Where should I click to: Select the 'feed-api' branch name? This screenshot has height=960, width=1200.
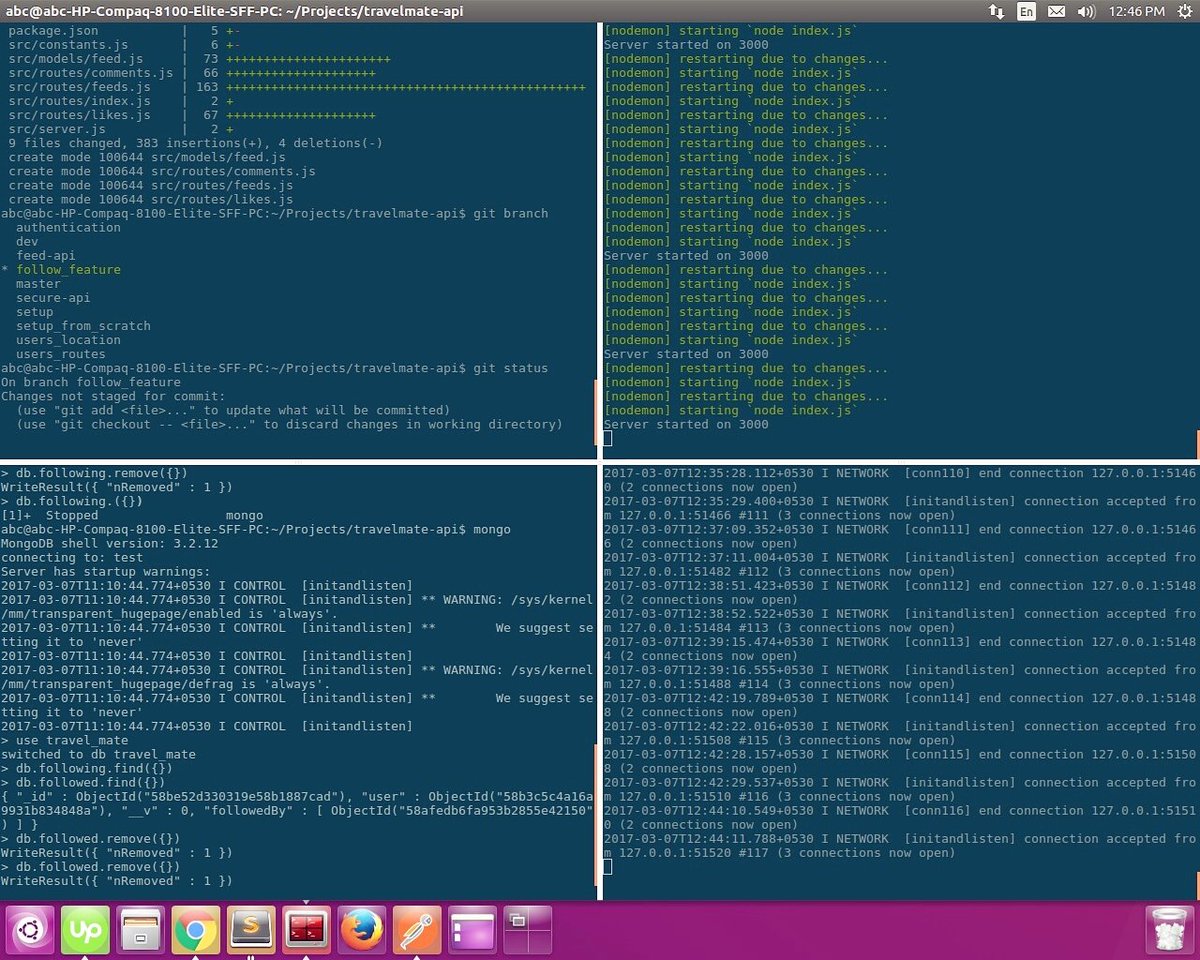click(45, 255)
